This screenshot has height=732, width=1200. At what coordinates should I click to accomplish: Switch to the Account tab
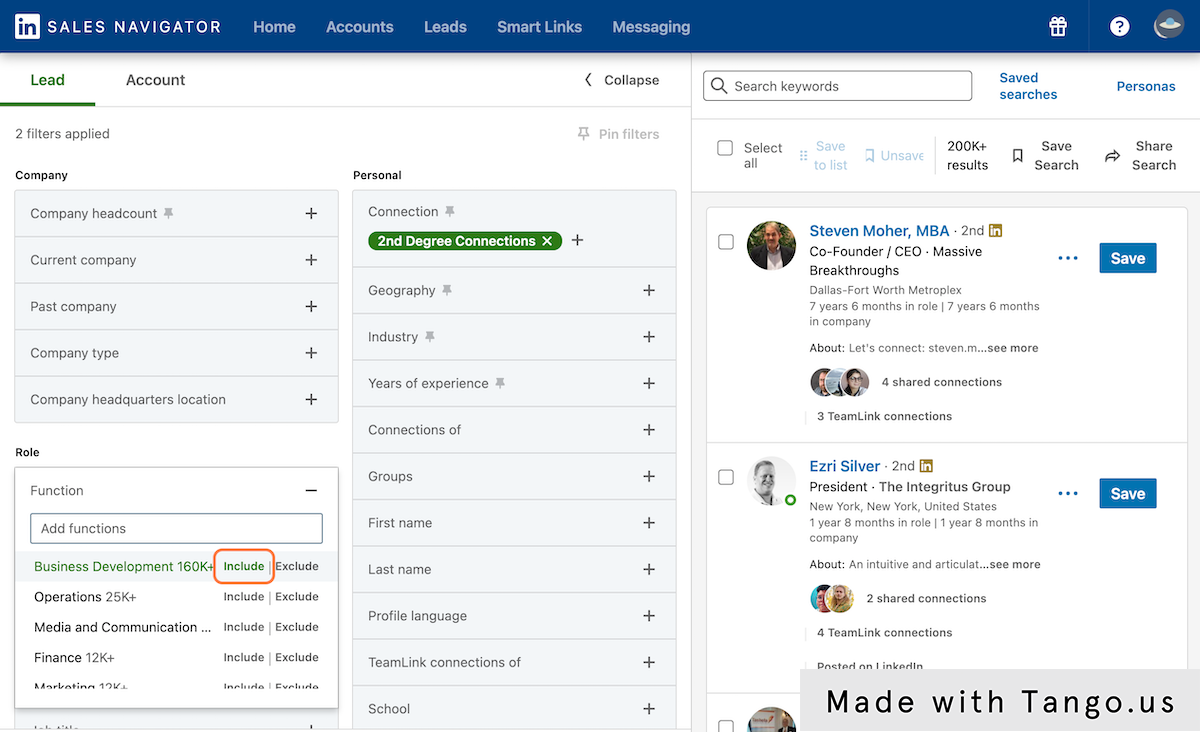(x=156, y=80)
